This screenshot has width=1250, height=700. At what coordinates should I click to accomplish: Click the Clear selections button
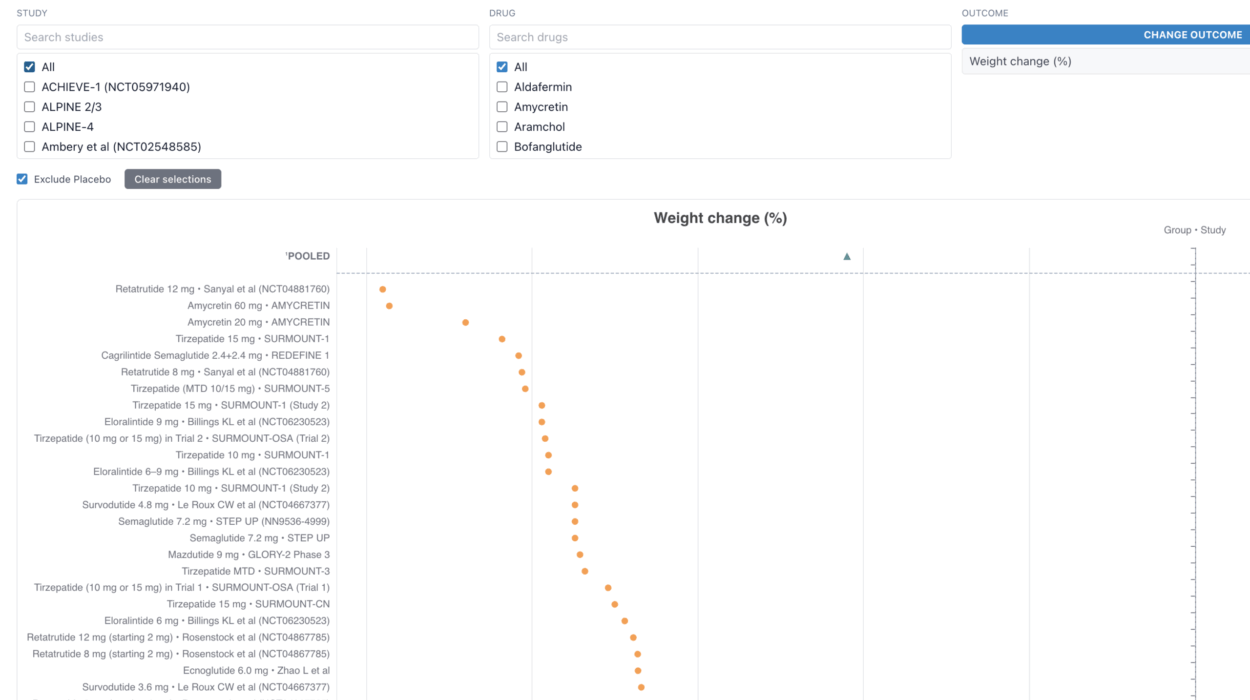point(173,179)
